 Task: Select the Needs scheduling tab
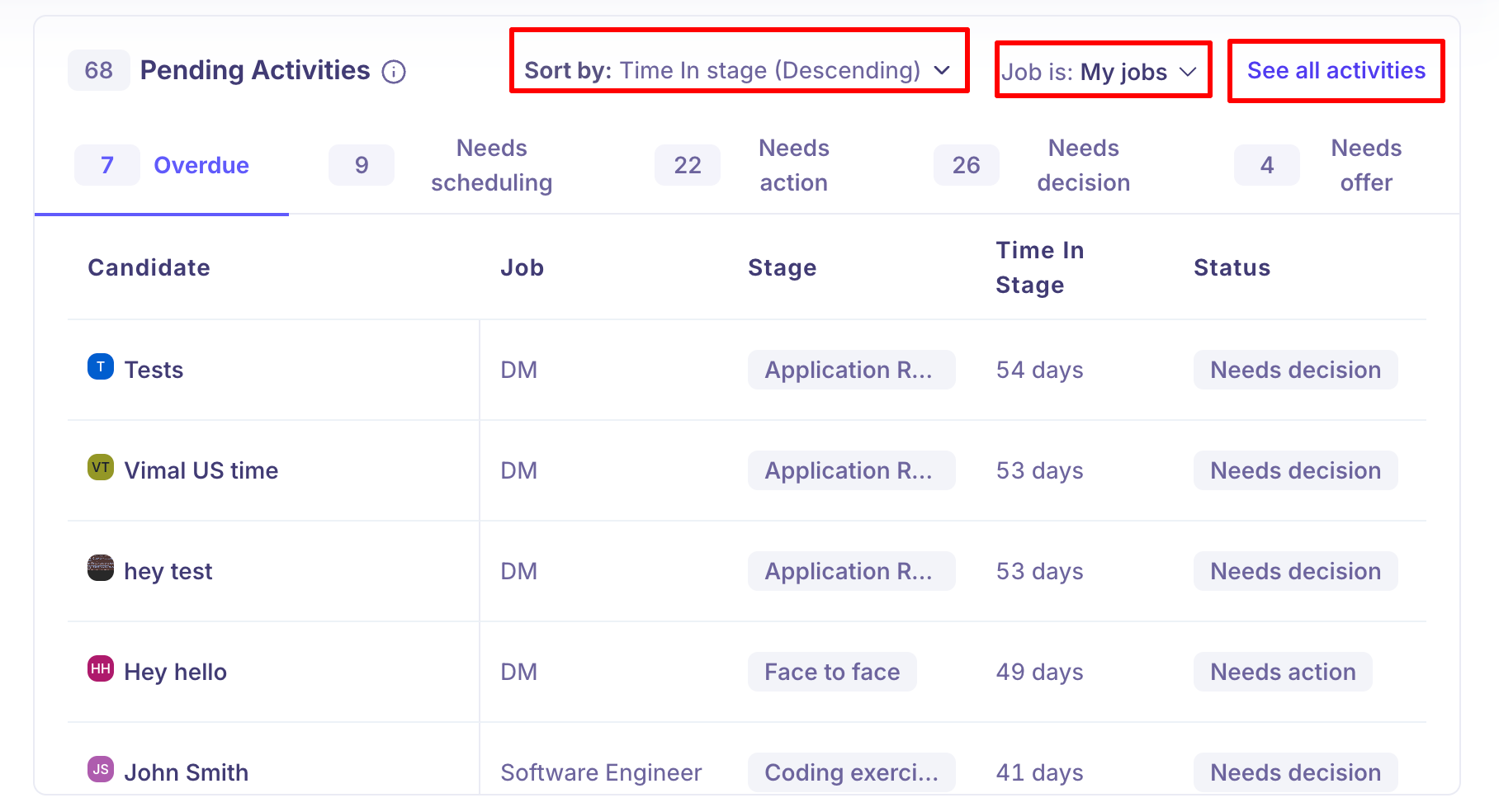tap(491, 165)
